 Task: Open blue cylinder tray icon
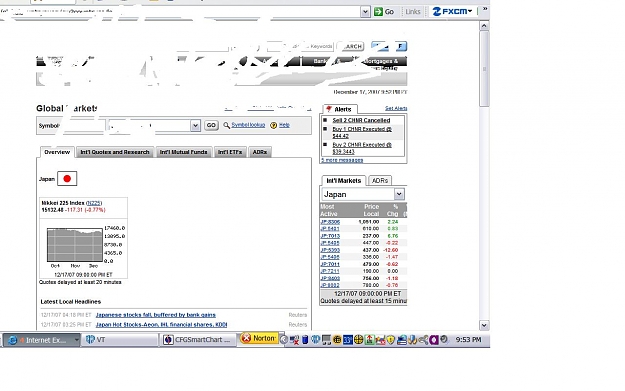pyautogui.click(x=305, y=340)
